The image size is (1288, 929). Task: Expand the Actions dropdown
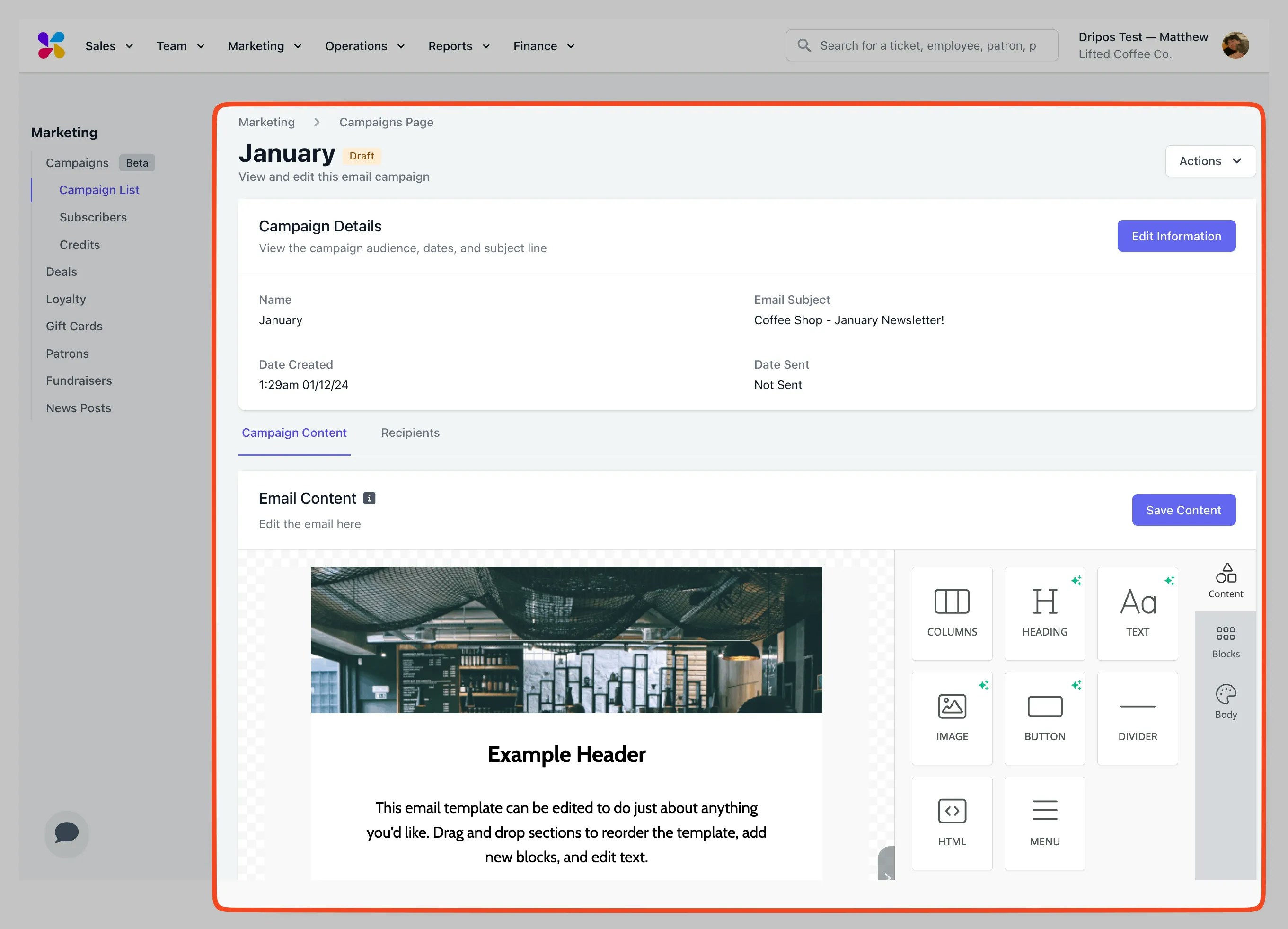click(x=1209, y=161)
